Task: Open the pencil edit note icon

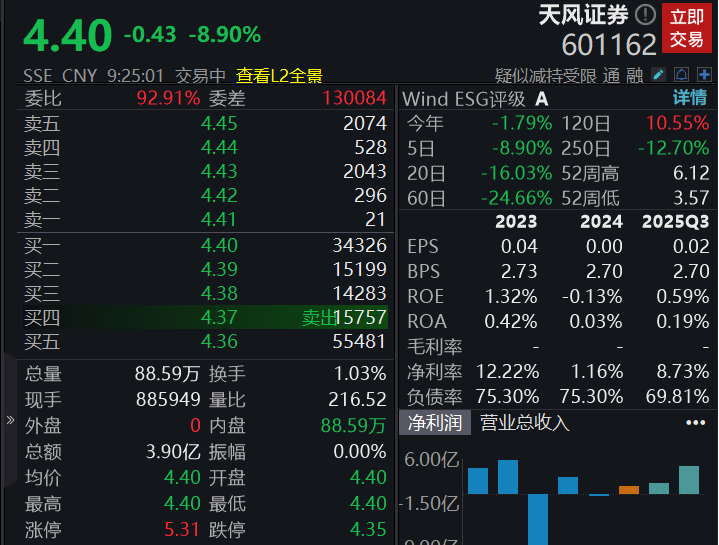Action: pyautogui.click(x=659, y=75)
